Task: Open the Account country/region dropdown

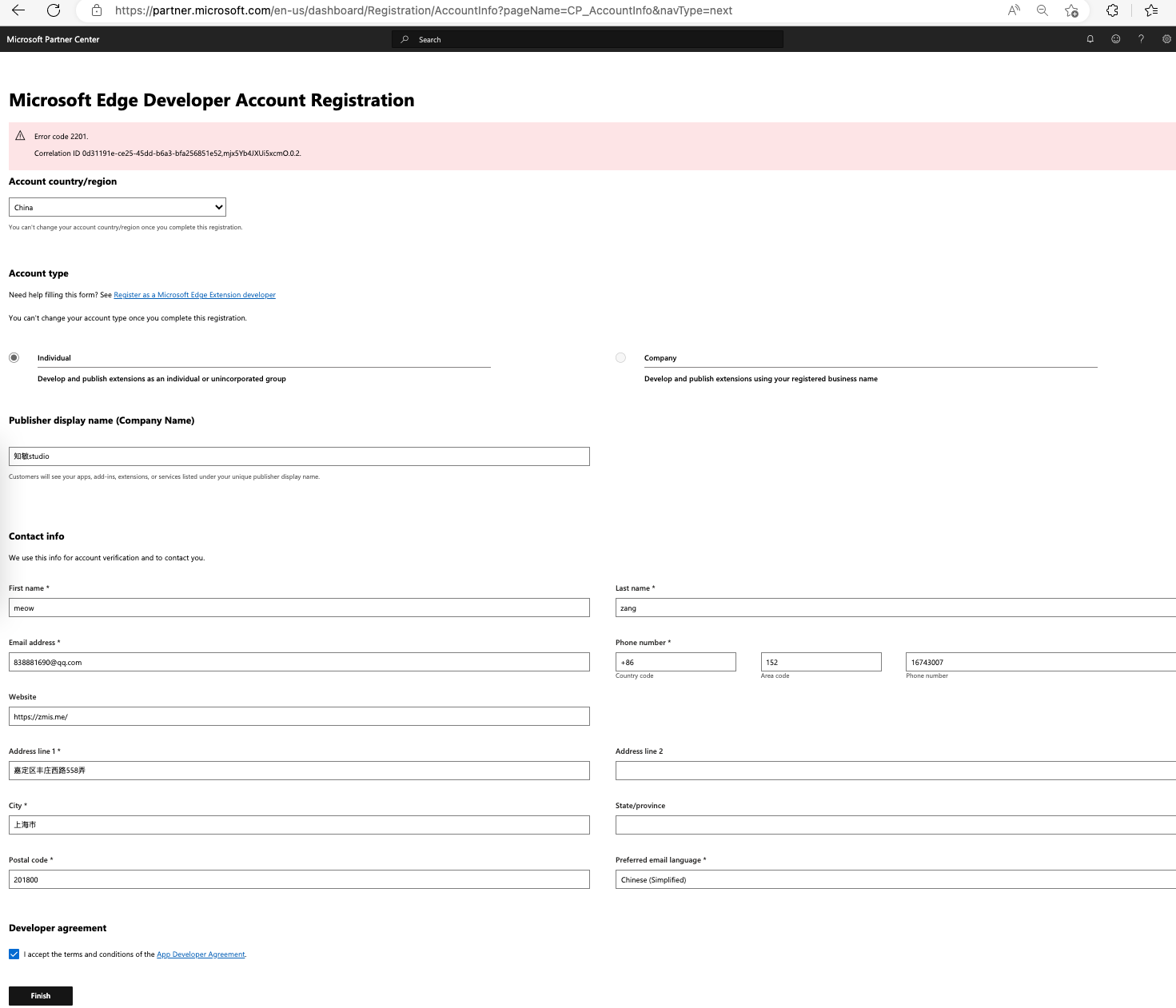Action: coord(117,206)
